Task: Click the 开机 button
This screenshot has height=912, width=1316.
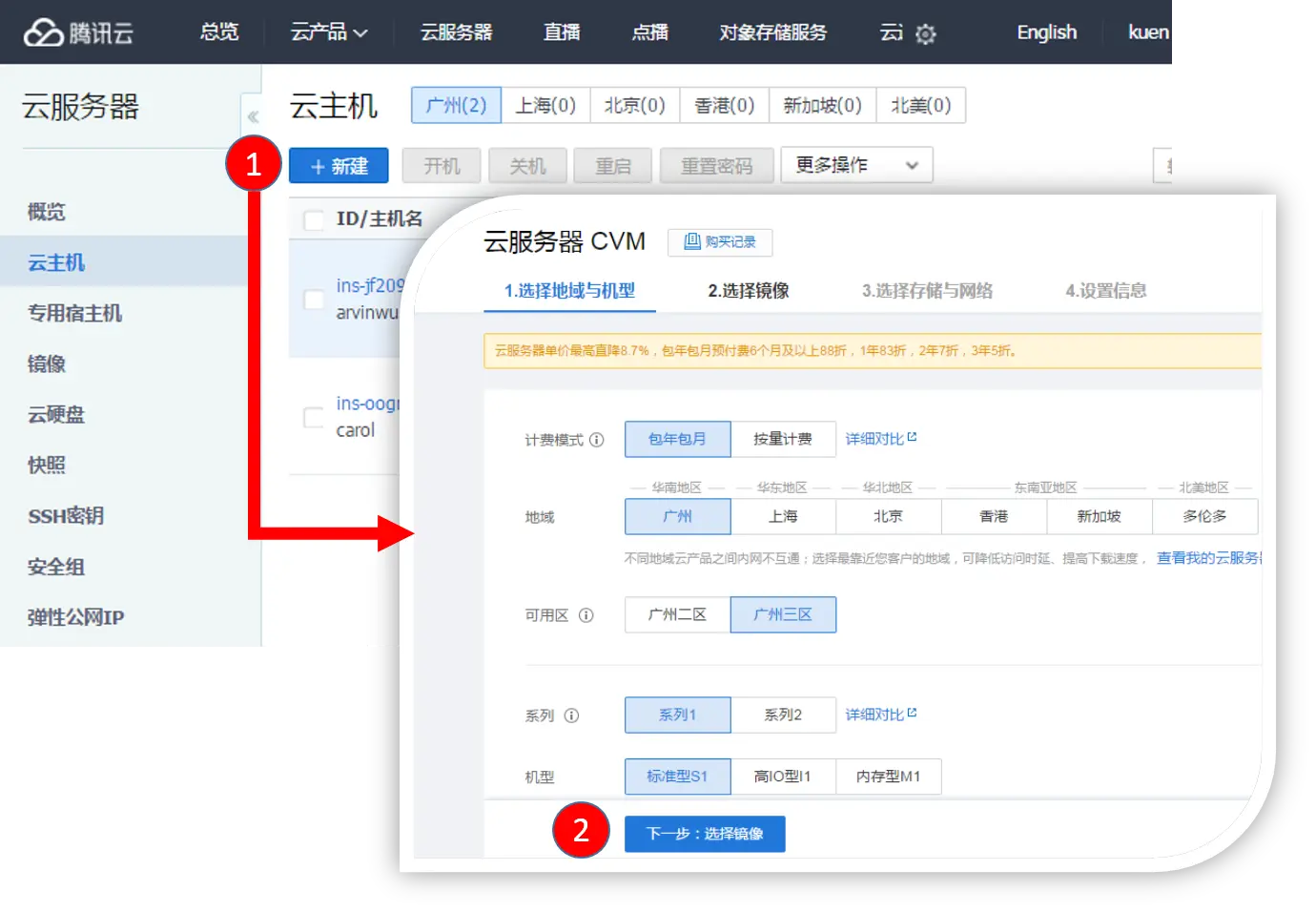Action: [442, 166]
